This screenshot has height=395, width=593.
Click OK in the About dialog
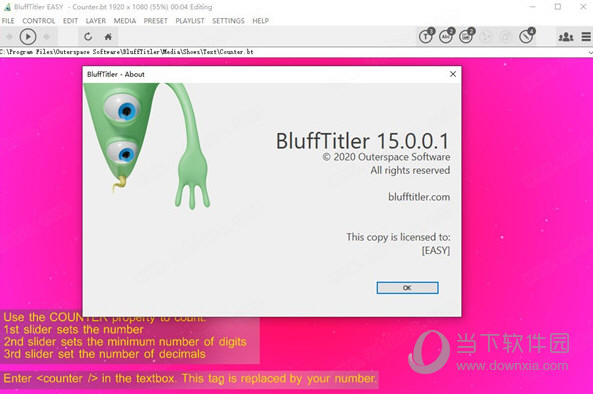pos(407,288)
